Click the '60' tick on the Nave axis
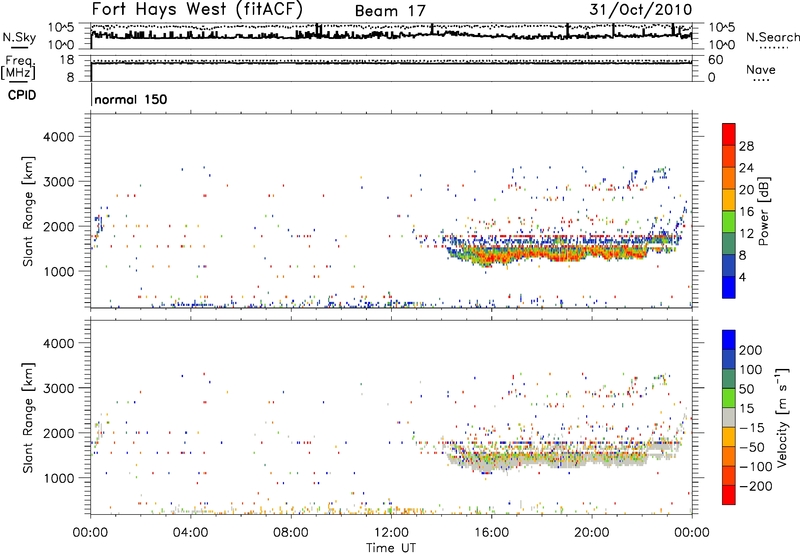The image size is (800, 554). (715, 60)
